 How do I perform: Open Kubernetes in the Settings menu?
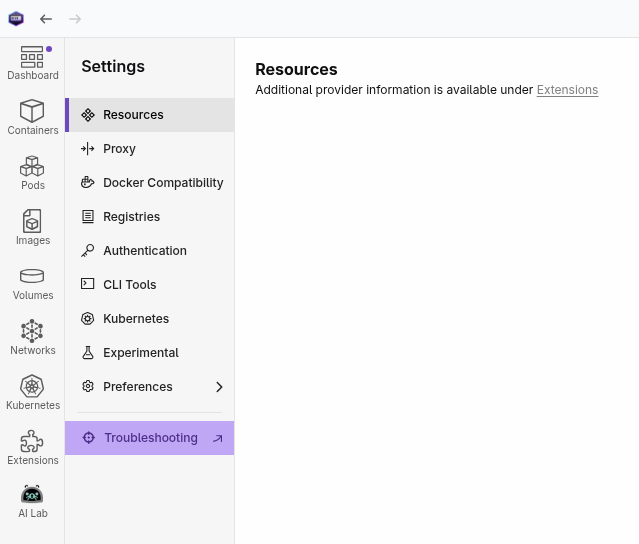pos(150,319)
